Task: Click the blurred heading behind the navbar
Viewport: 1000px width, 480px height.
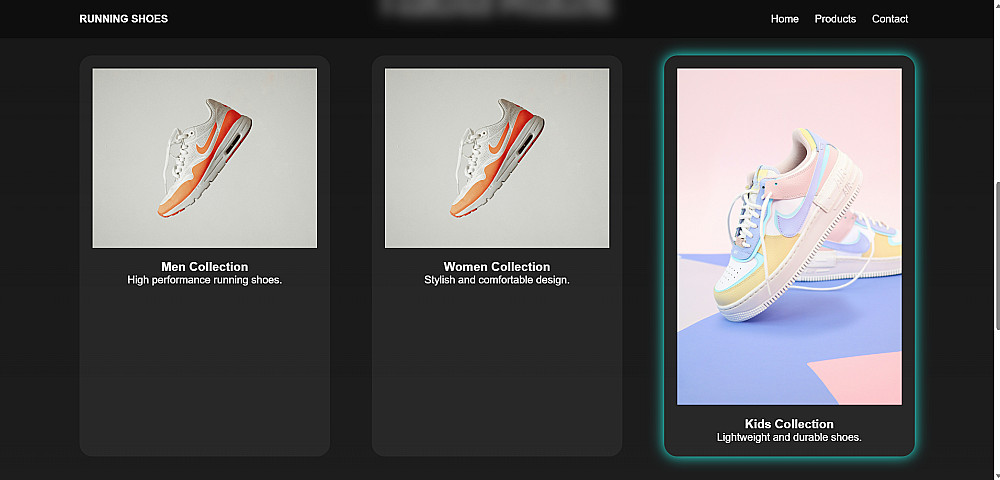Action: [495, 7]
